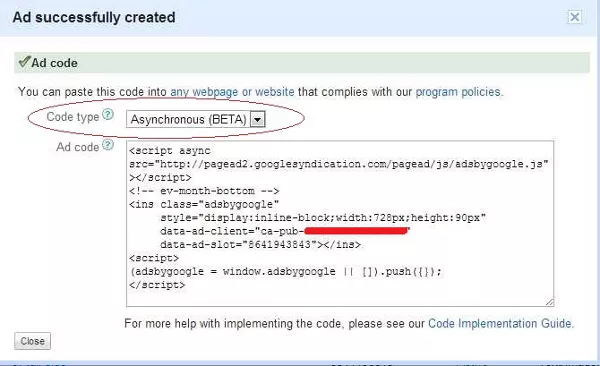The image size is (600, 366).
Task: Click the line 'data-ad-slot="8641943843"'
Action: (x=260, y=245)
